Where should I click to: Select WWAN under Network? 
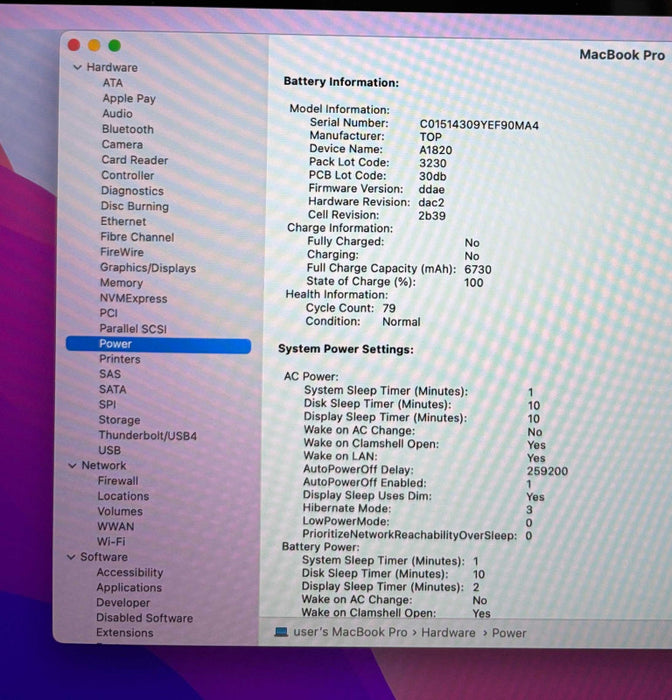click(116, 527)
